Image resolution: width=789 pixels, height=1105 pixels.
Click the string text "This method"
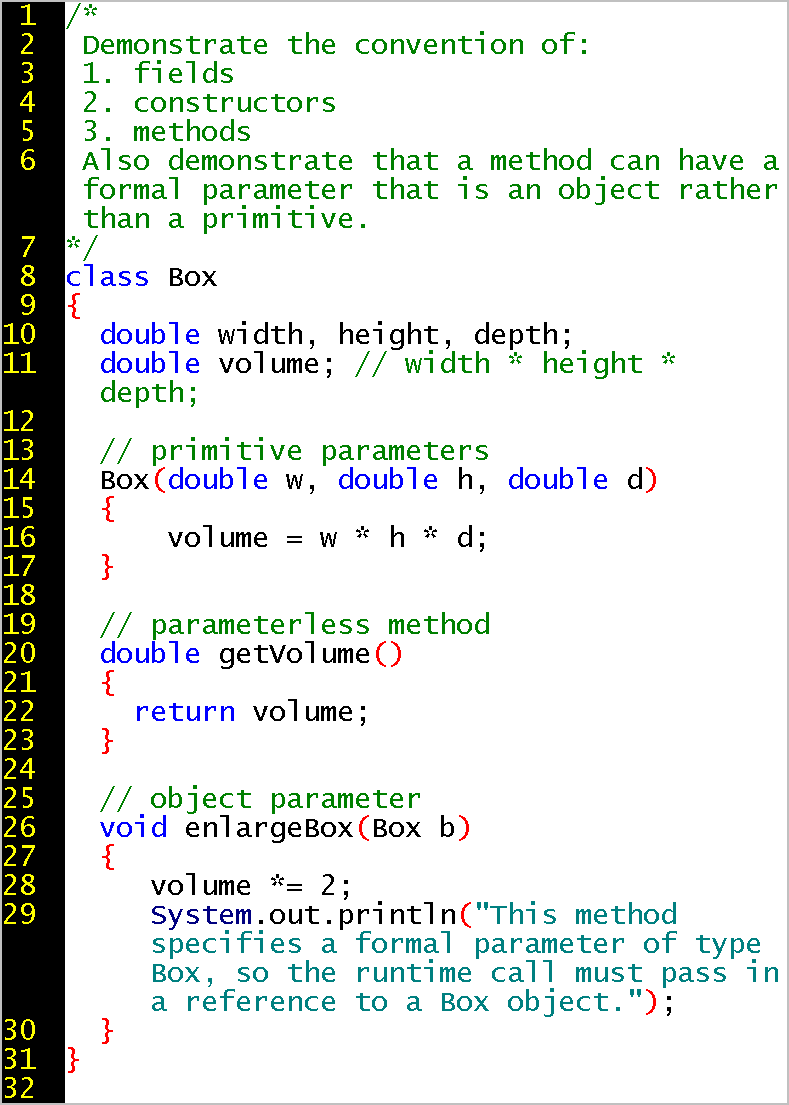[x=583, y=915]
